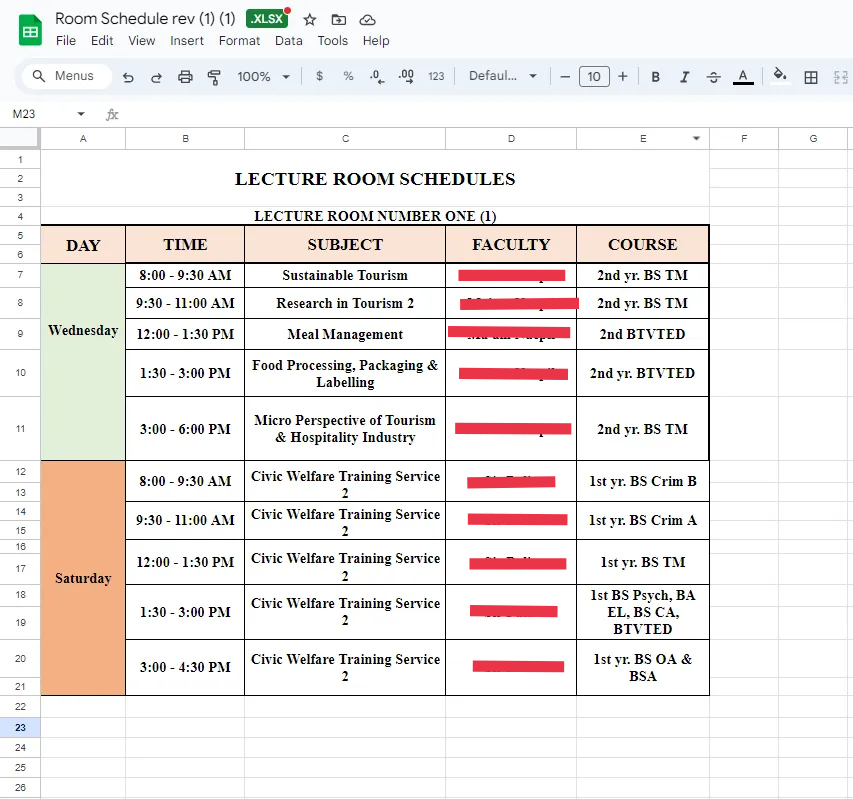Click the 3:00 - 4:30 PM time cell
853x799 pixels.
coord(185,667)
